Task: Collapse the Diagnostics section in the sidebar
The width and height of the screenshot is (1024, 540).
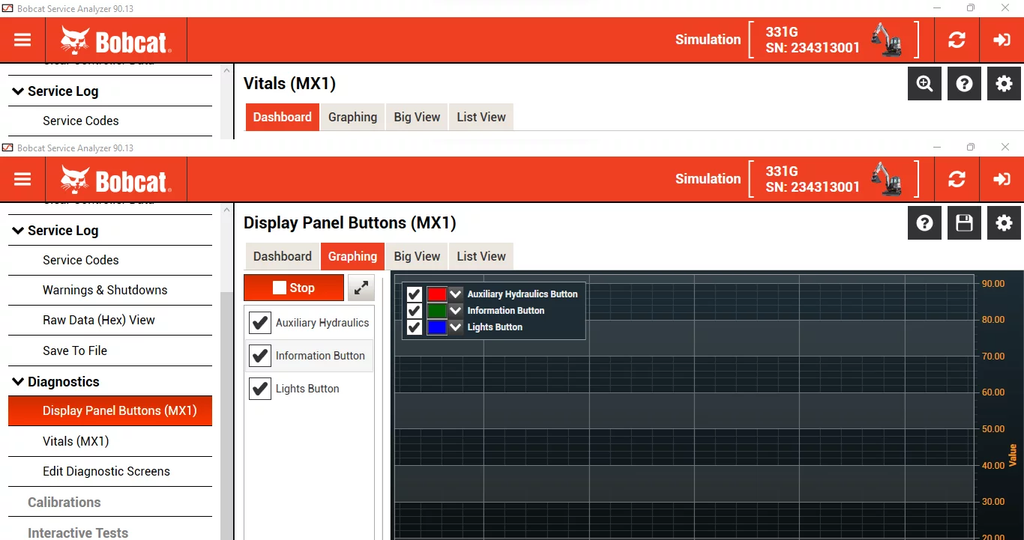Action: (18, 382)
